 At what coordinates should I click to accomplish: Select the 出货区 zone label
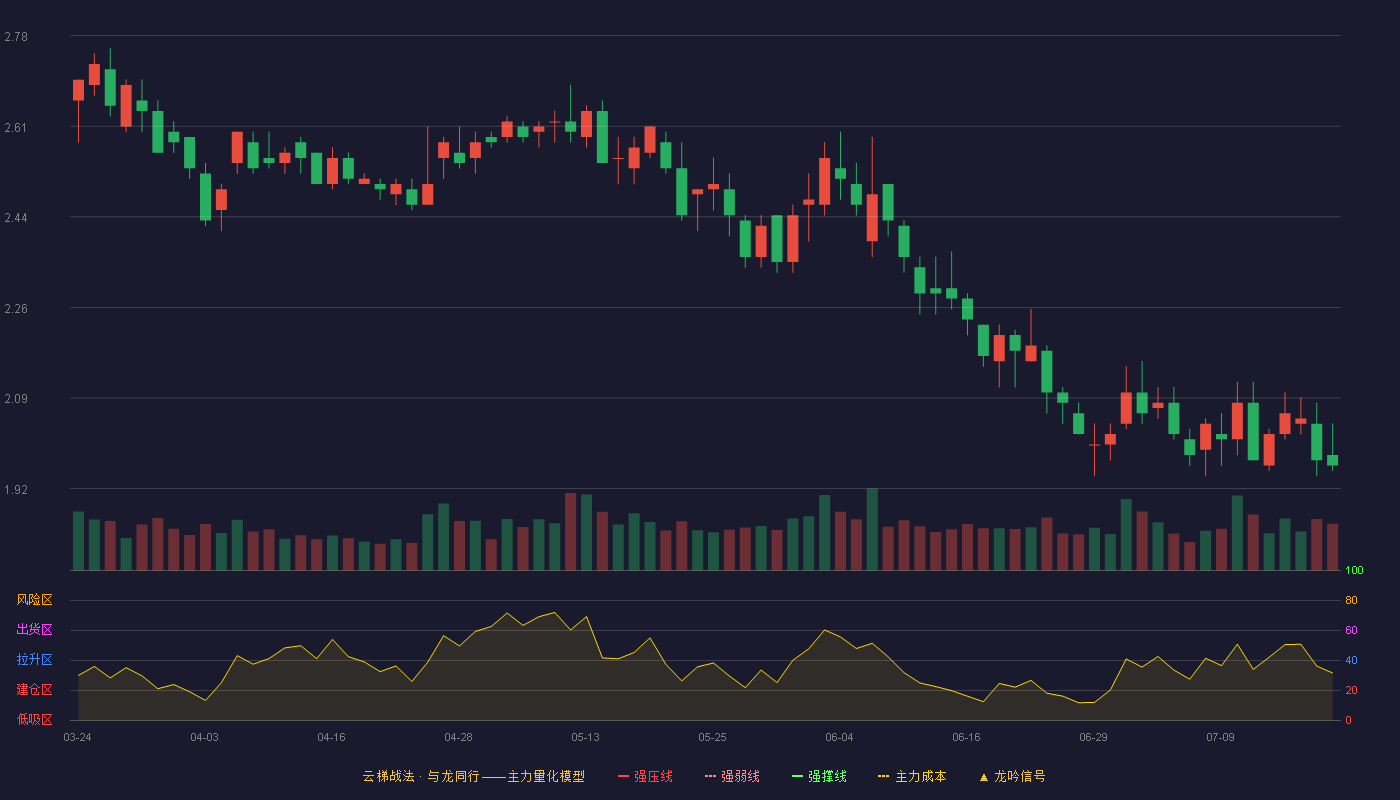tap(34, 630)
